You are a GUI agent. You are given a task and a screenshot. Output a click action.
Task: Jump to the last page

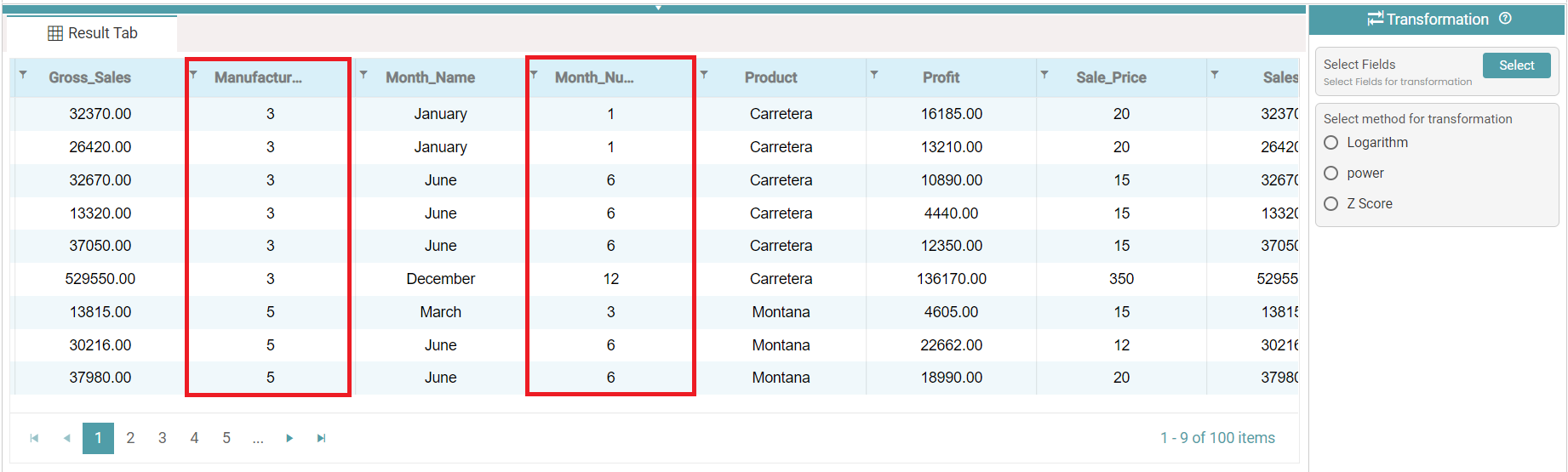tap(321, 438)
